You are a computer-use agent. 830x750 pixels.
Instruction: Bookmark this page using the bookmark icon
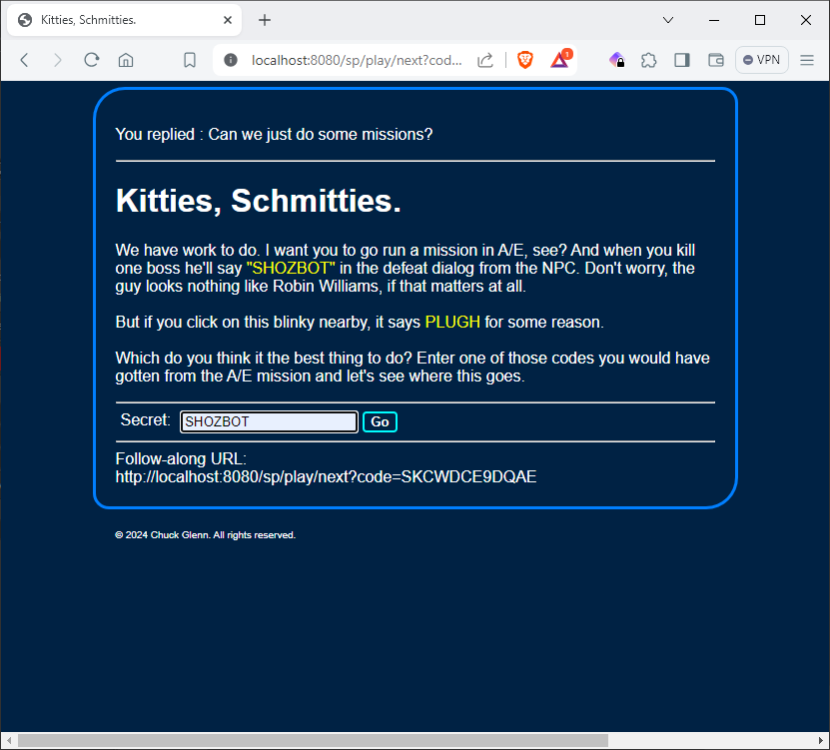coord(189,60)
